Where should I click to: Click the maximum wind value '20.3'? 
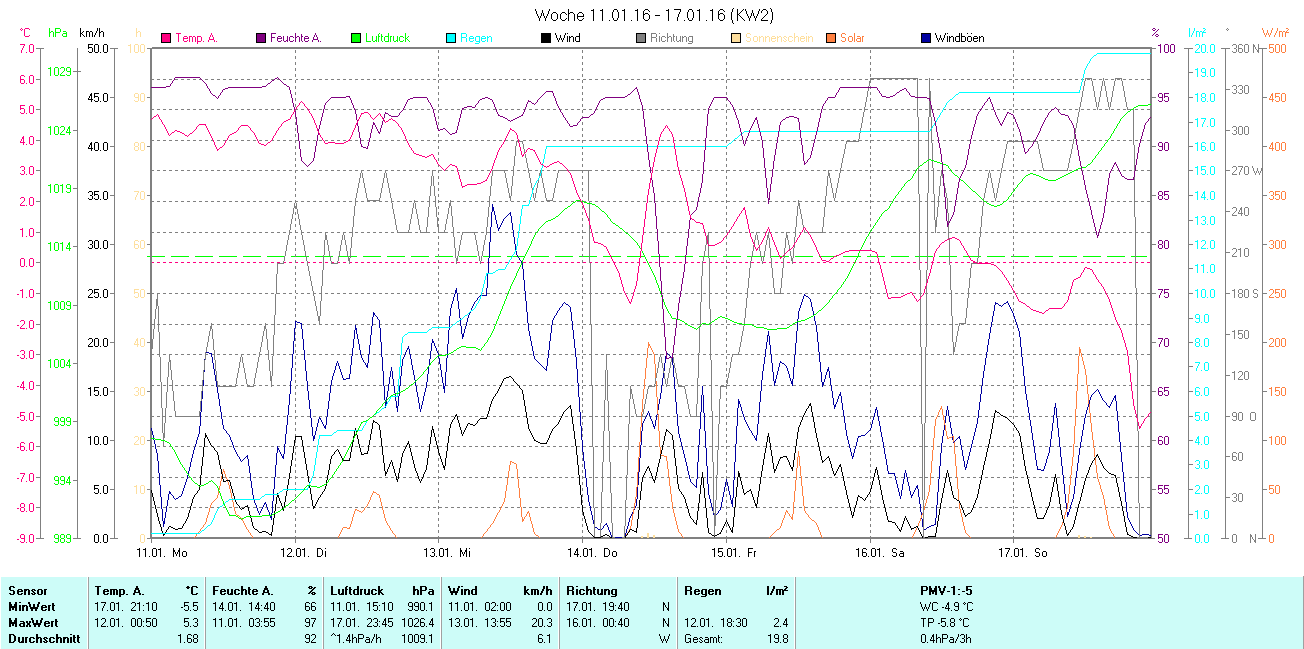point(541,623)
